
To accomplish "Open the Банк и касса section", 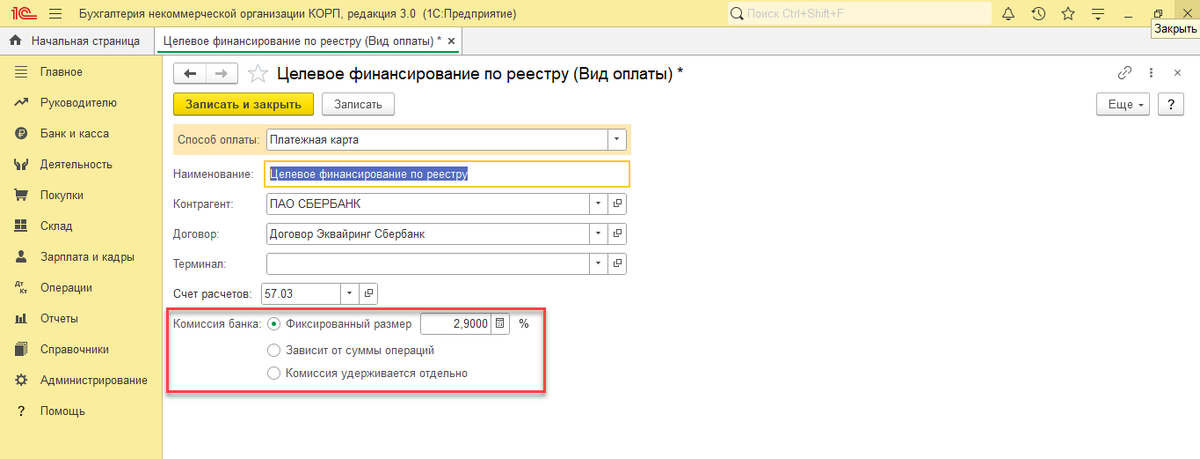I will (74, 133).
